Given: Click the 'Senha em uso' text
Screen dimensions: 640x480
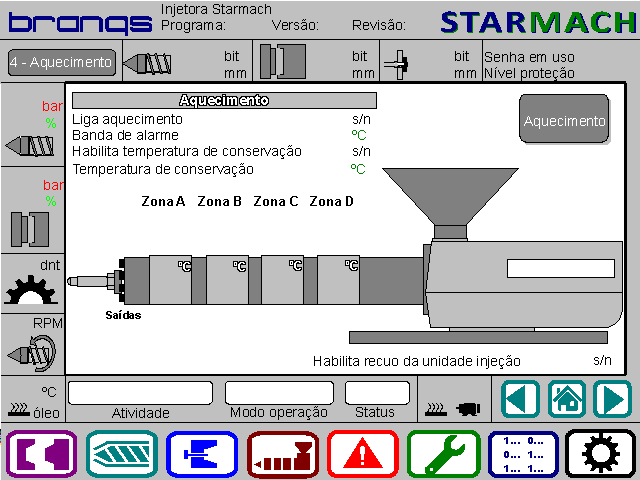Looking at the screenshot, I should pyautogui.click(x=529, y=57).
